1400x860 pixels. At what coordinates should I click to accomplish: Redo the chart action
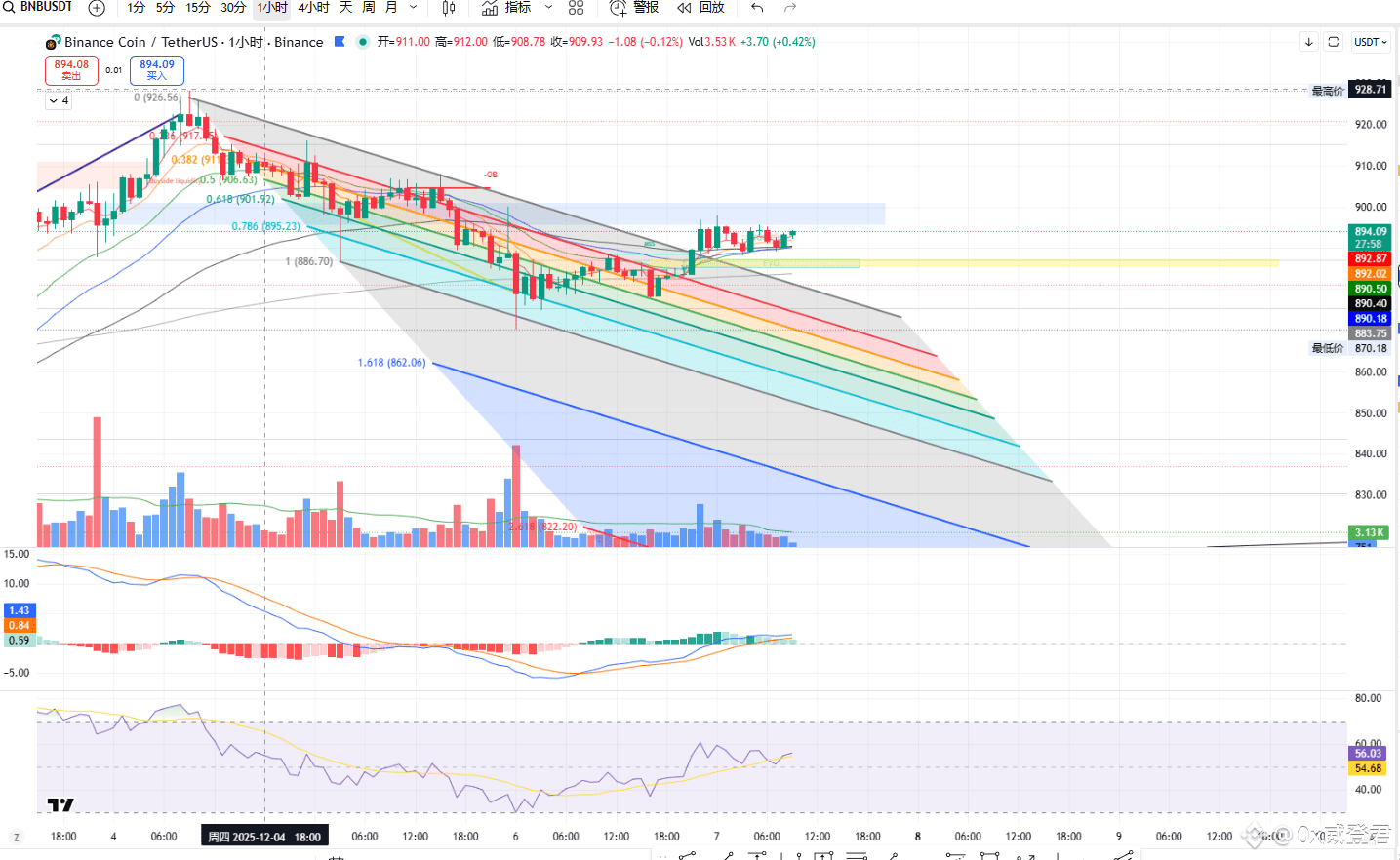pyautogui.click(x=790, y=8)
